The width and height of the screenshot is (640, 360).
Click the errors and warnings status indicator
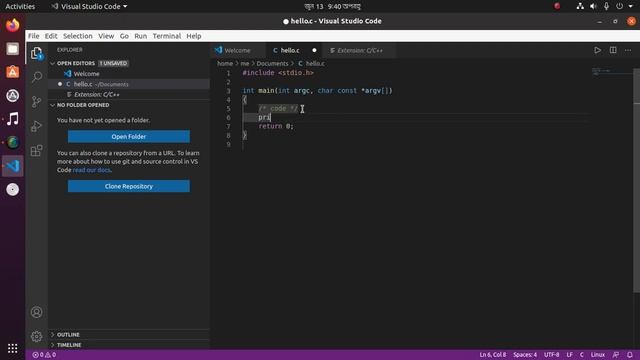coord(44,355)
